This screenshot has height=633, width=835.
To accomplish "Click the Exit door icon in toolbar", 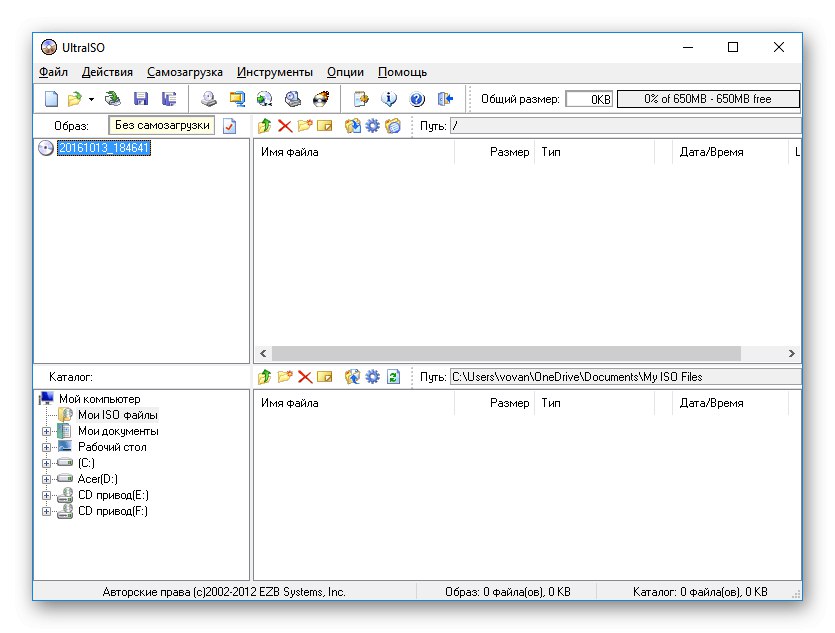I will [445, 99].
